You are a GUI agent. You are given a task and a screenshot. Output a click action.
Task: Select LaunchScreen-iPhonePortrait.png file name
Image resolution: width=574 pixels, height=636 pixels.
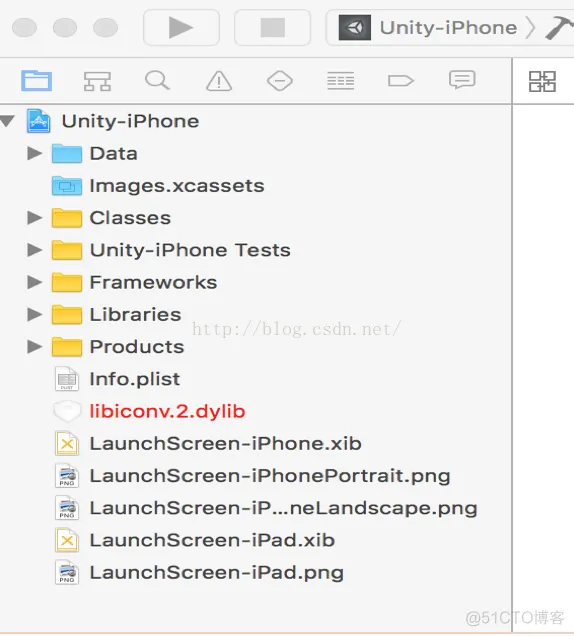270,476
